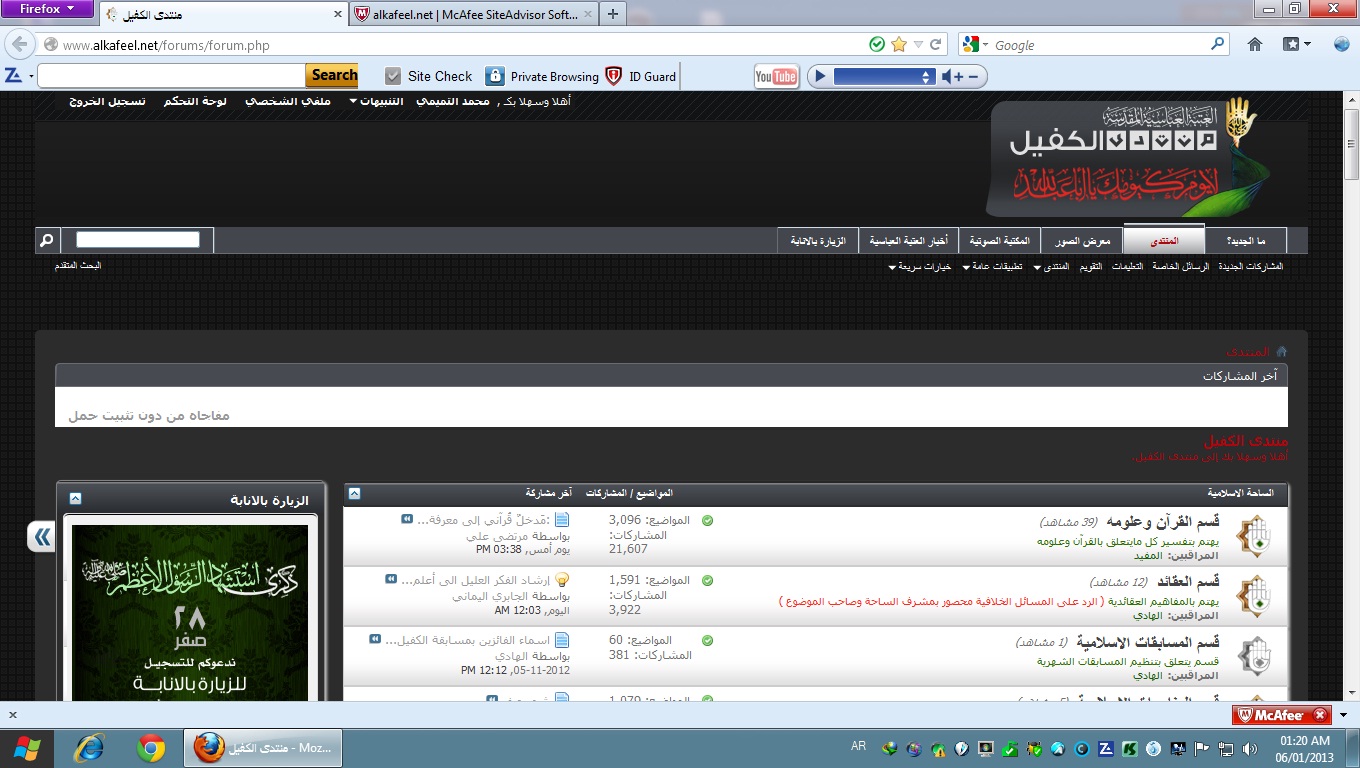The width and height of the screenshot is (1360, 768).
Task: Go to last post in العقائد row
Action: click(x=391, y=579)
